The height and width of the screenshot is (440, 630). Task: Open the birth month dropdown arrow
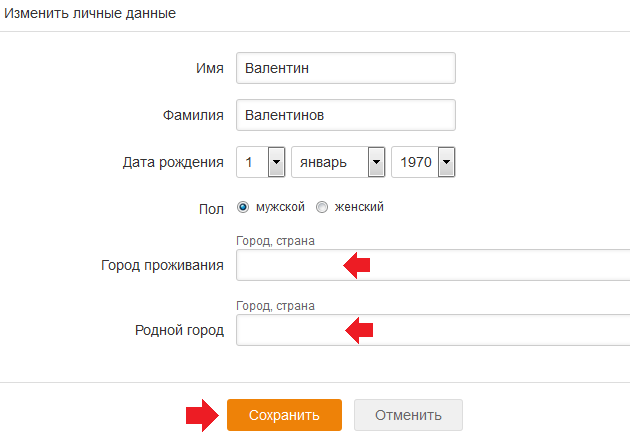[376, 162]
